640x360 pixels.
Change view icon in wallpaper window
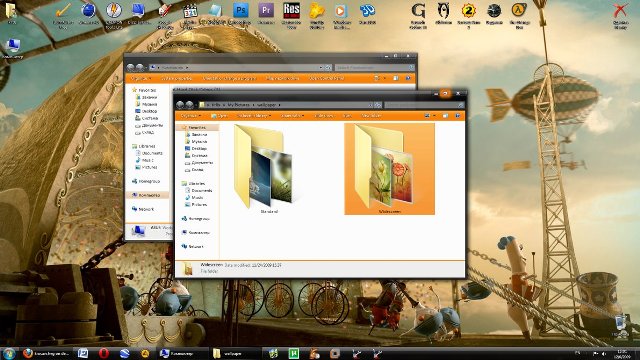click(427, 116)
